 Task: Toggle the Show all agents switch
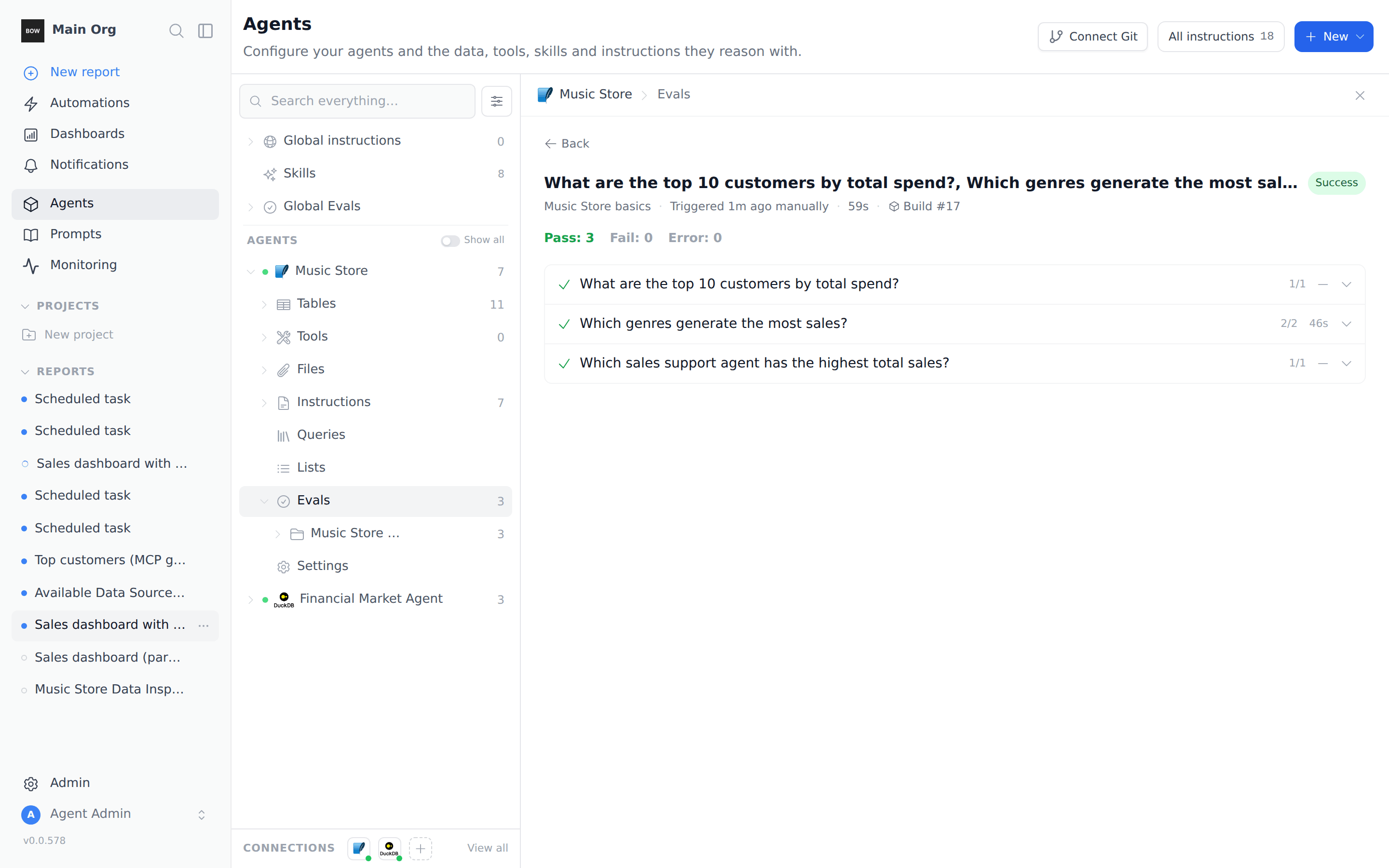[x=450, y=241]
